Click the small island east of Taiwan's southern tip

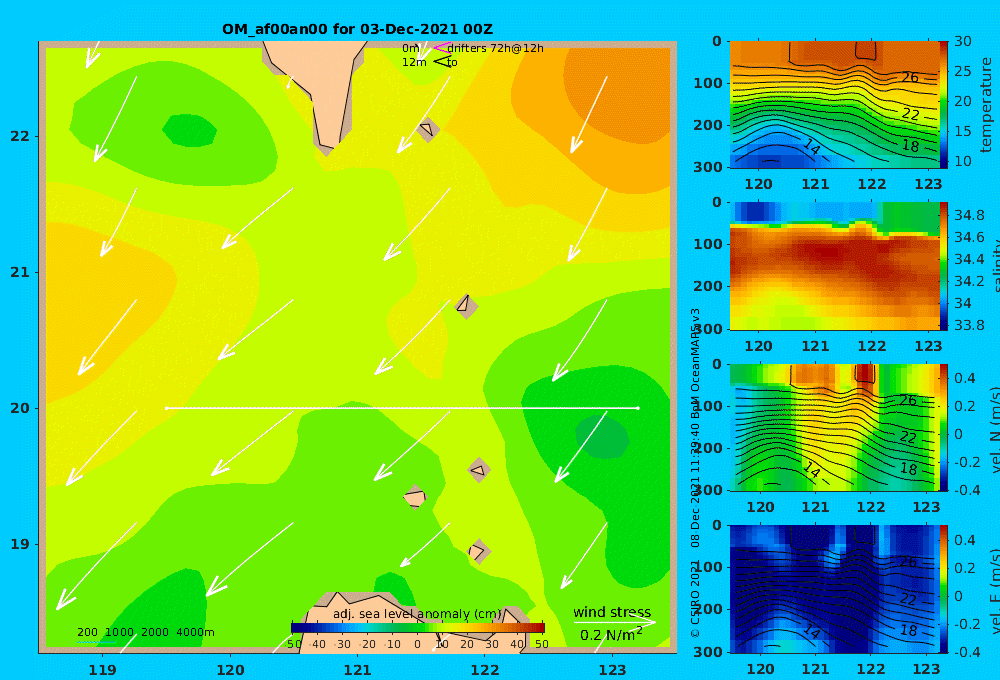pos(427,129)
